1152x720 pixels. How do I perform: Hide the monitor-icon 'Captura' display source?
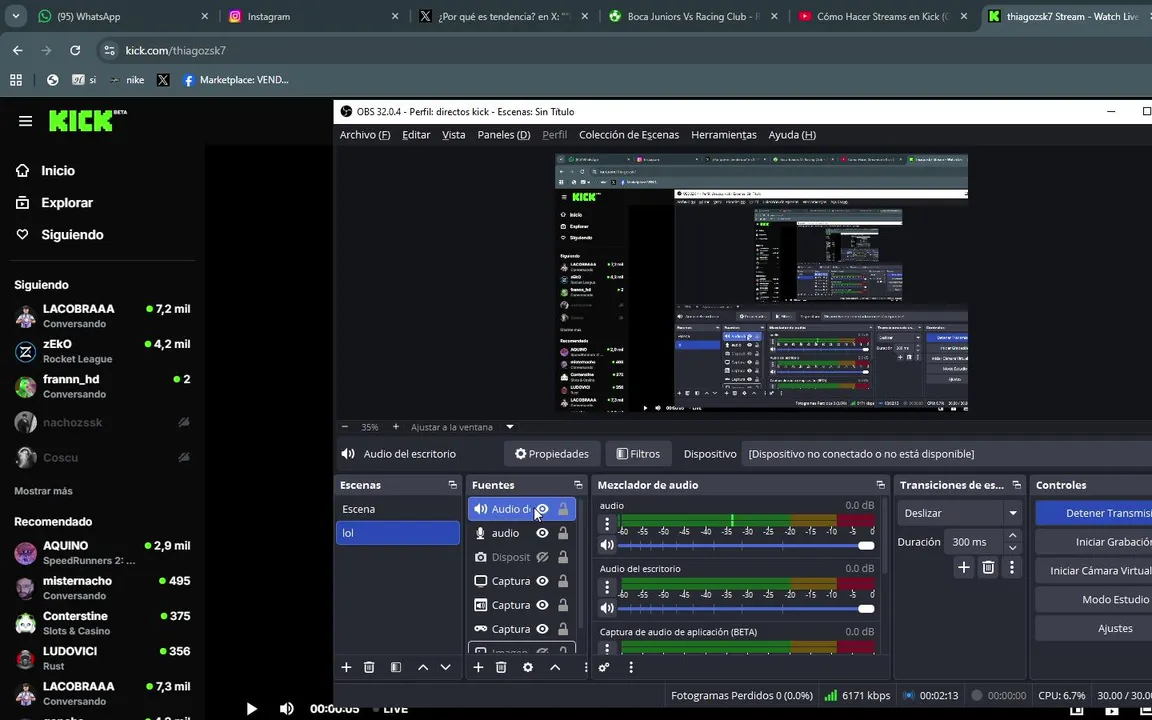point(542,581)
